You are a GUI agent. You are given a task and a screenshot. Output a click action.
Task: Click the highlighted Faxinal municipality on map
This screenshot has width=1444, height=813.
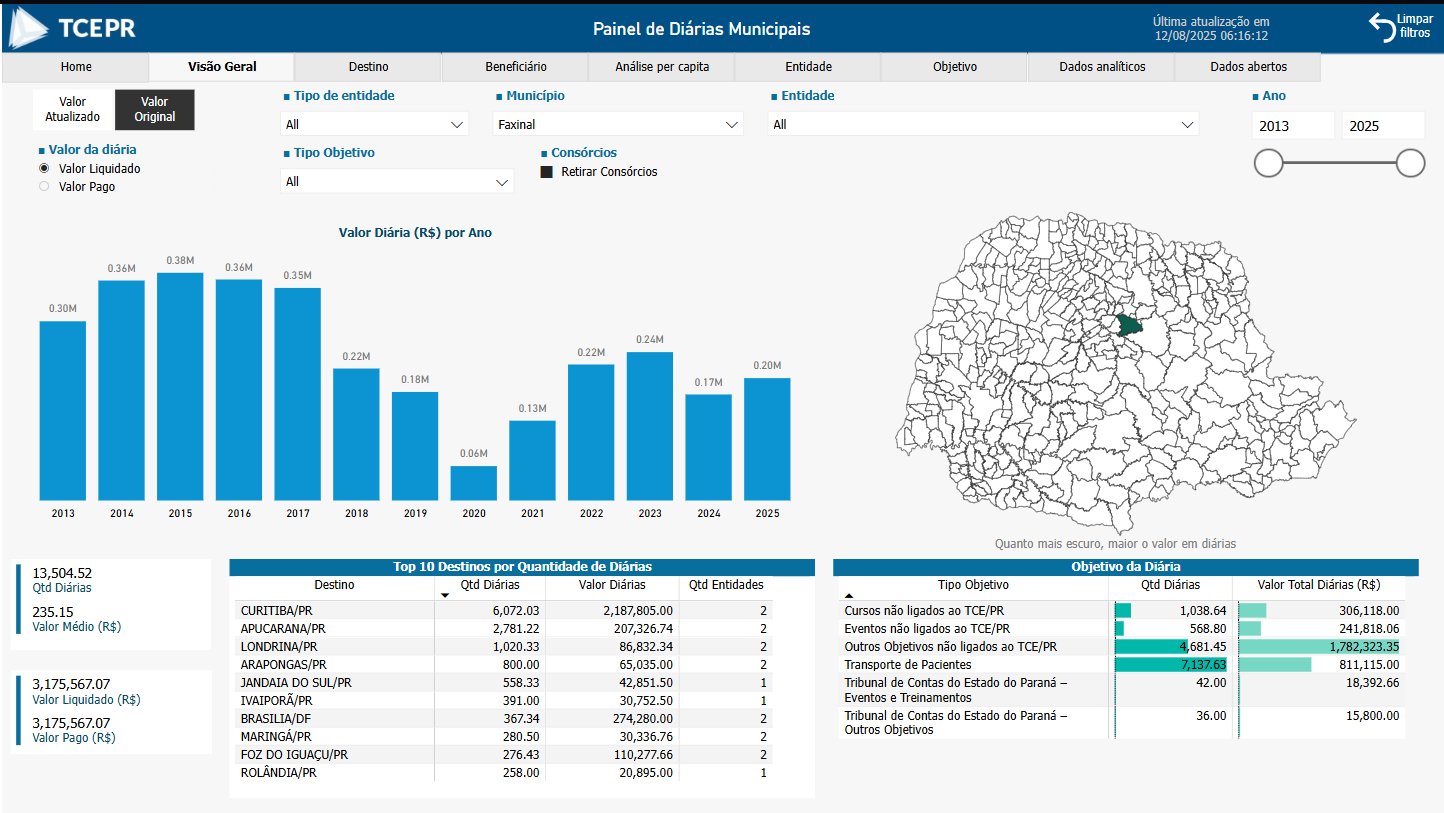pos(1129,324)
